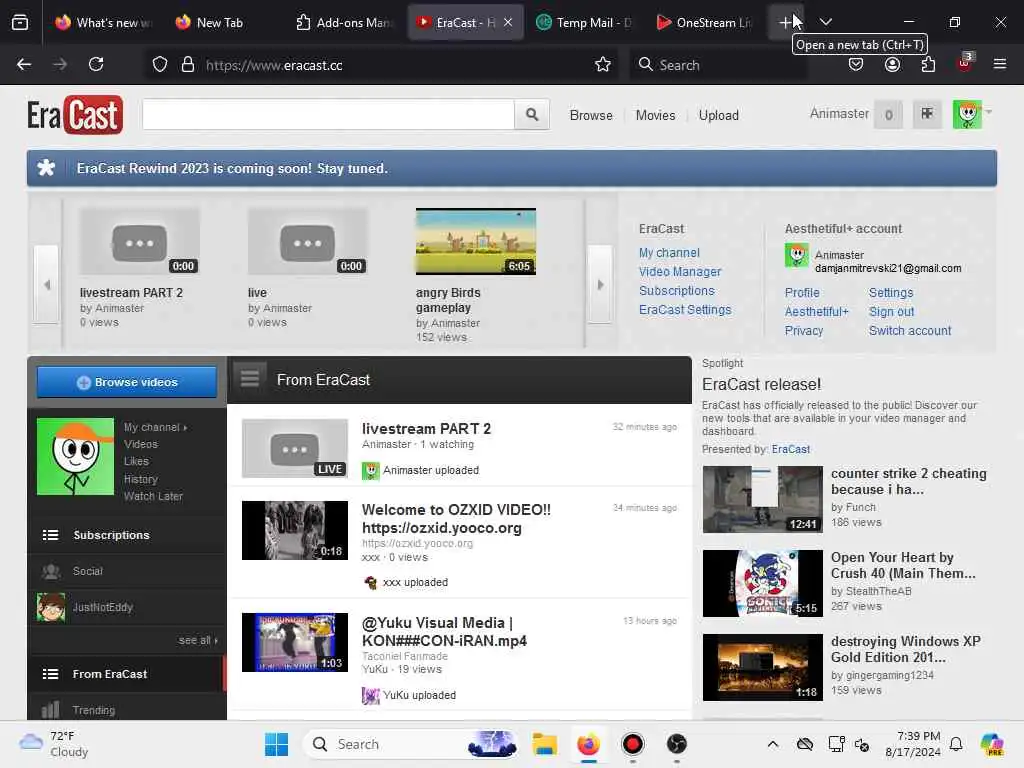Expand the arrow beside header avatar
The image size is (1024, 768).
pos(989,112)
